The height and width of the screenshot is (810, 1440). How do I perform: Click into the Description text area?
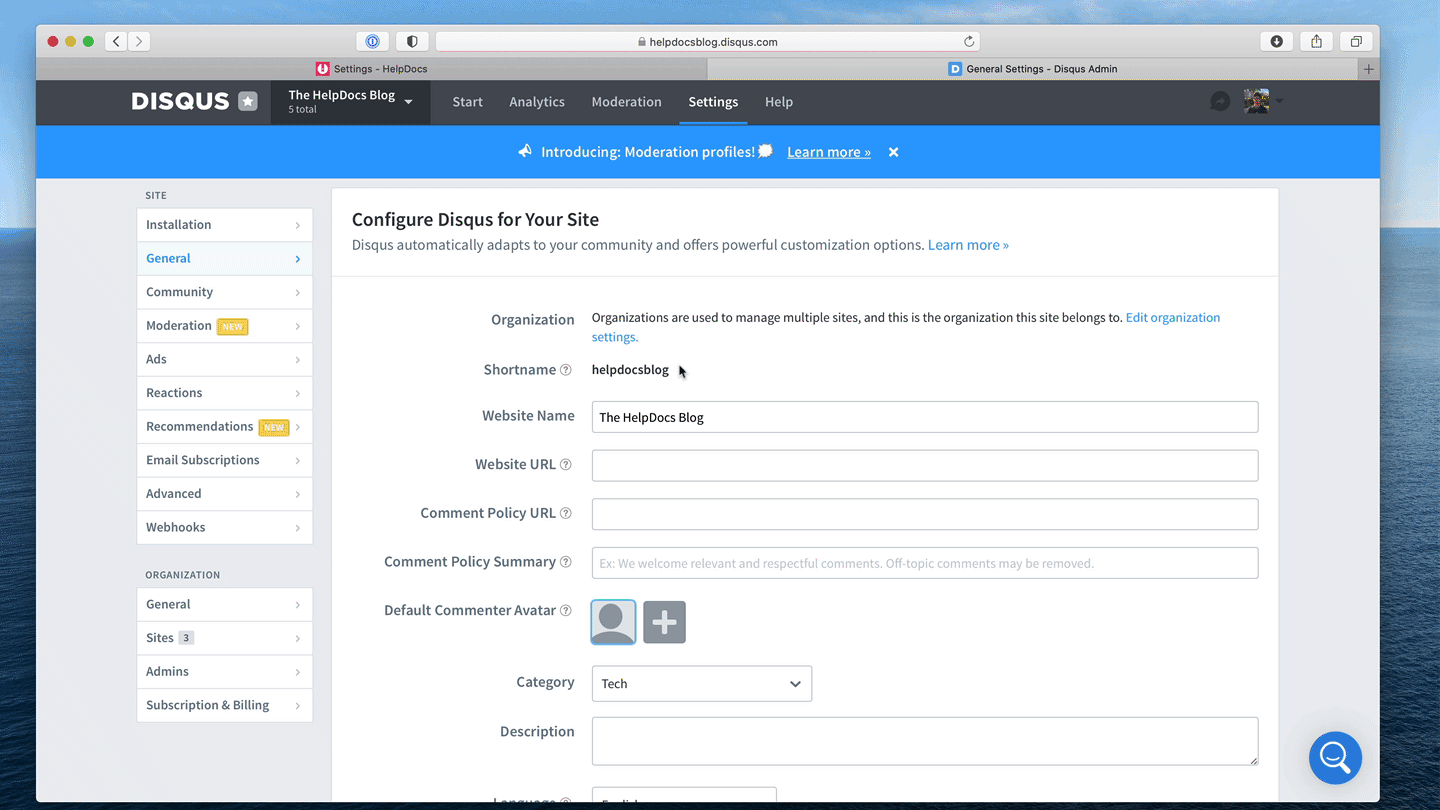[x=925, y=742]
